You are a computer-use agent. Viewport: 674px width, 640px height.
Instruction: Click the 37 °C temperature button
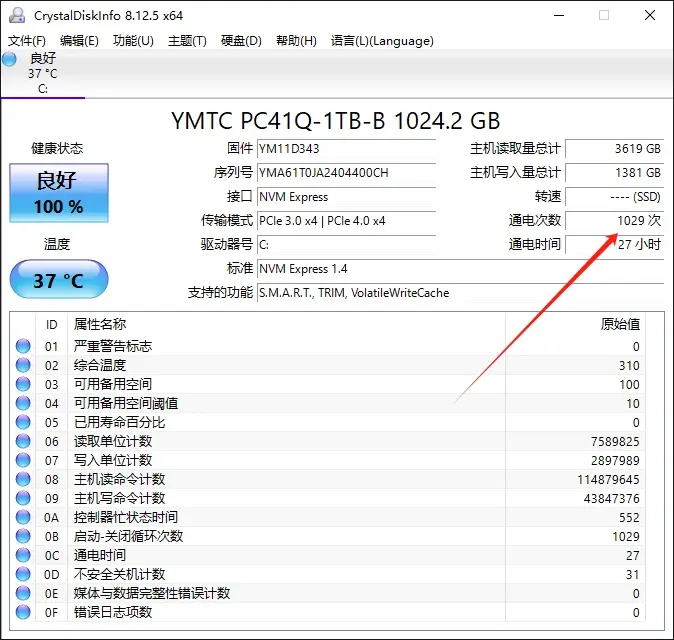click(x=59, y=279)
